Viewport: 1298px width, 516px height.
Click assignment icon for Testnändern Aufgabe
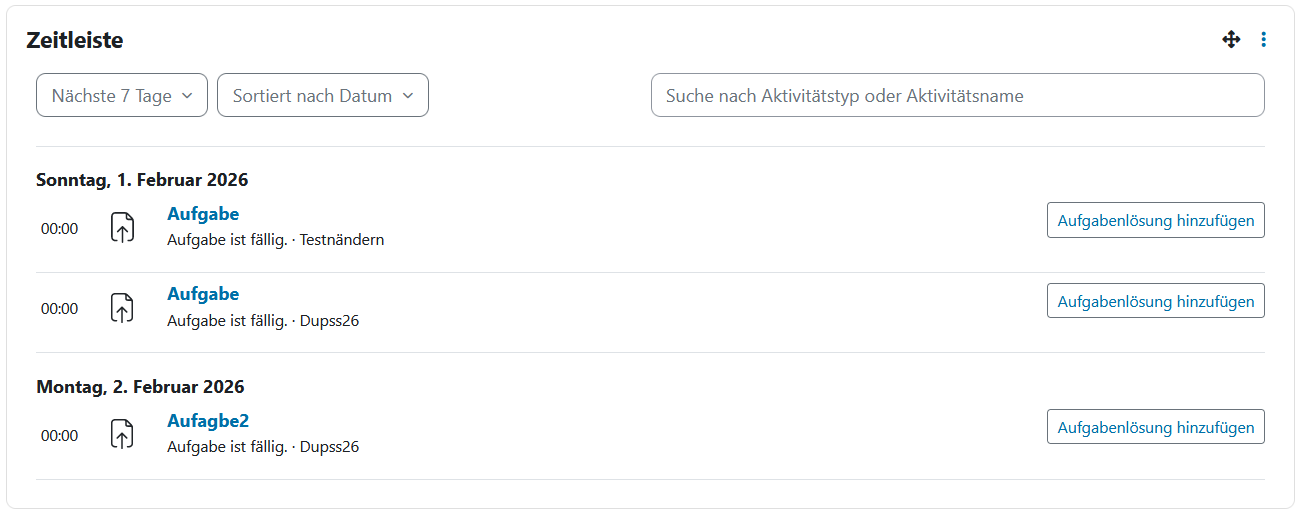[x=121, y=228]
